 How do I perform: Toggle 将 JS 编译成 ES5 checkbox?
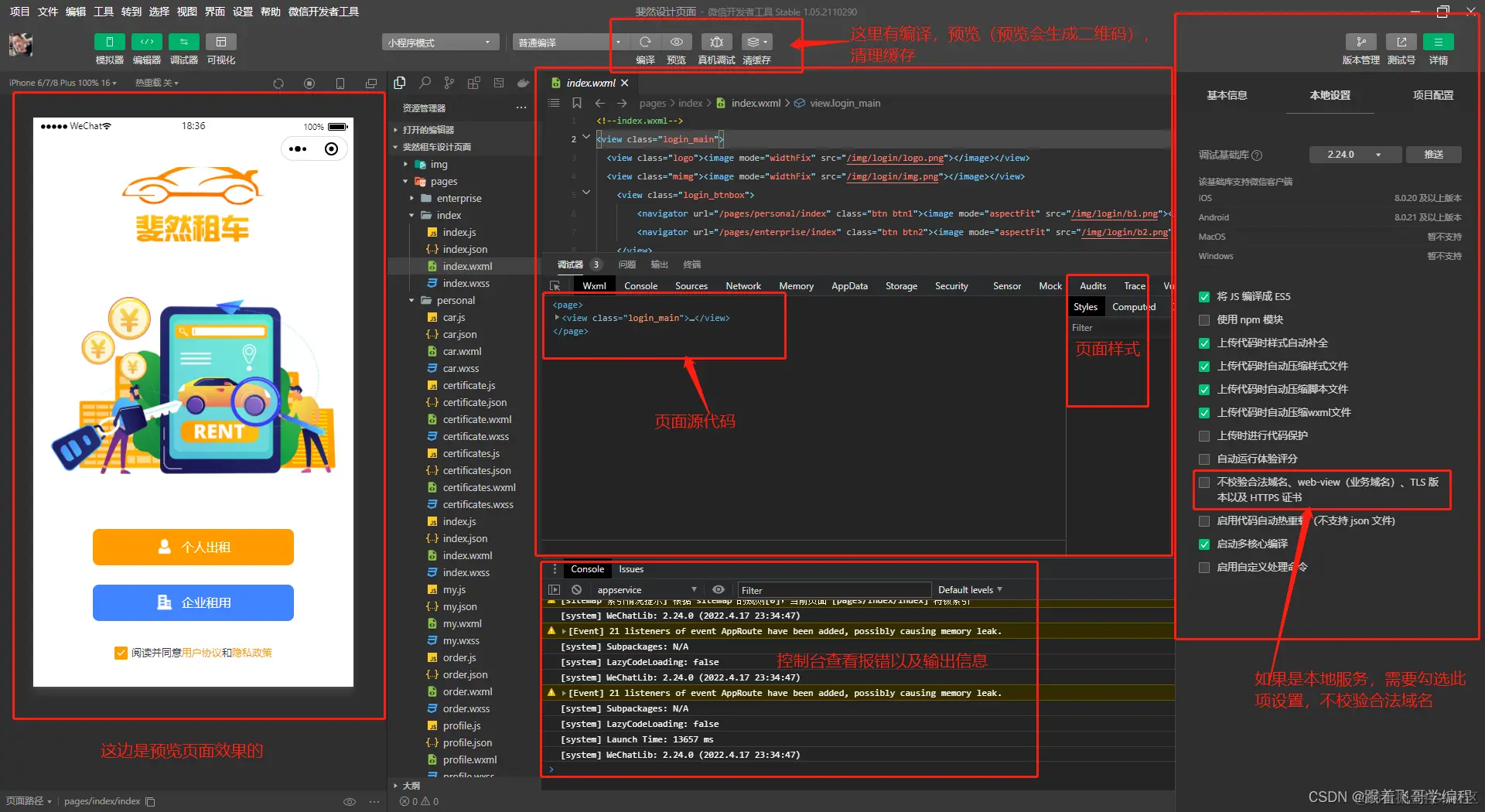click(x=1204, y=297)
